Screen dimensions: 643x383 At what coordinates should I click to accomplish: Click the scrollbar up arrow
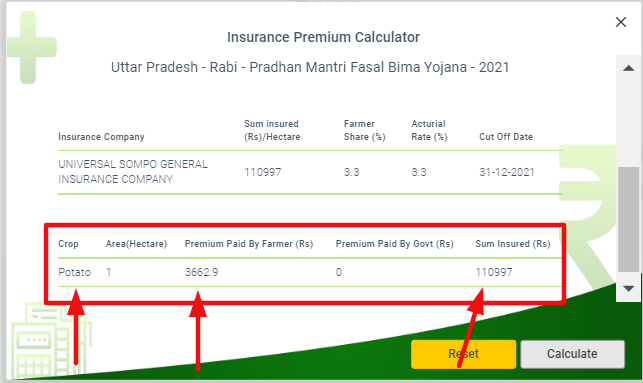(x=629, y=68)
